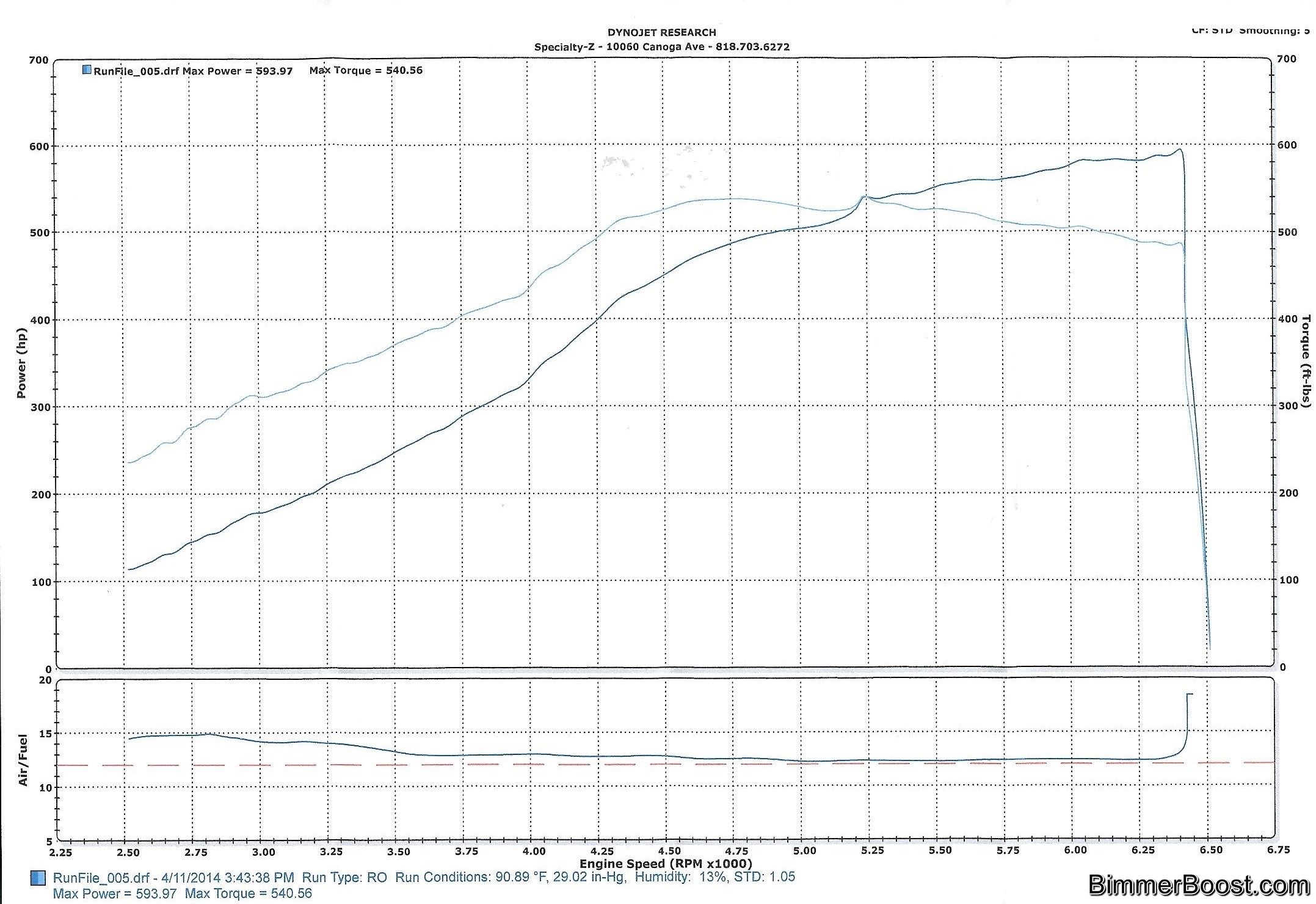Click the blue legend square beside RunFile_005.drf at top
Screen dimensions: 1316x904
[x=87, y=70]
